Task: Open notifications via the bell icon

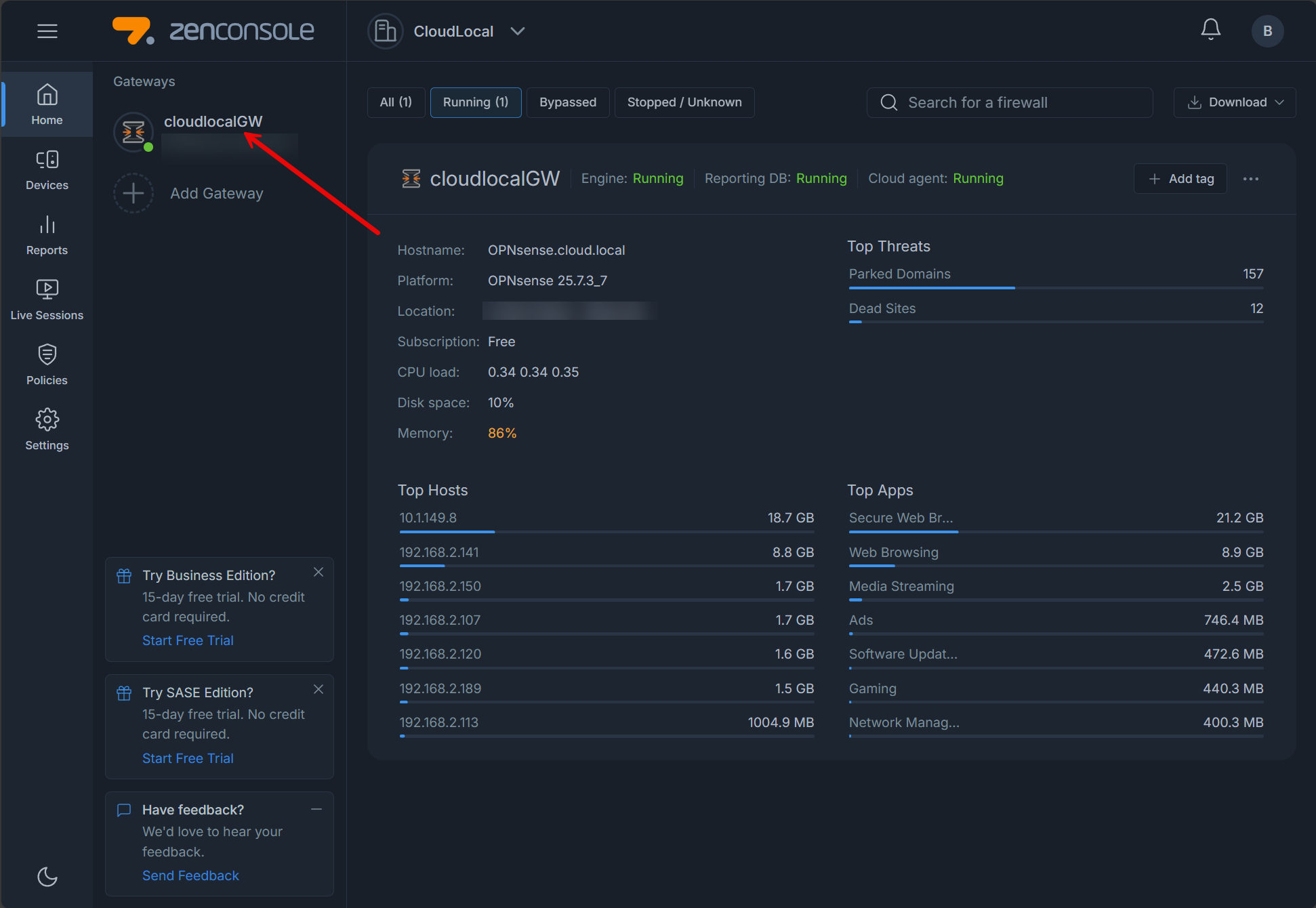Action: (x=1211, y=29)
